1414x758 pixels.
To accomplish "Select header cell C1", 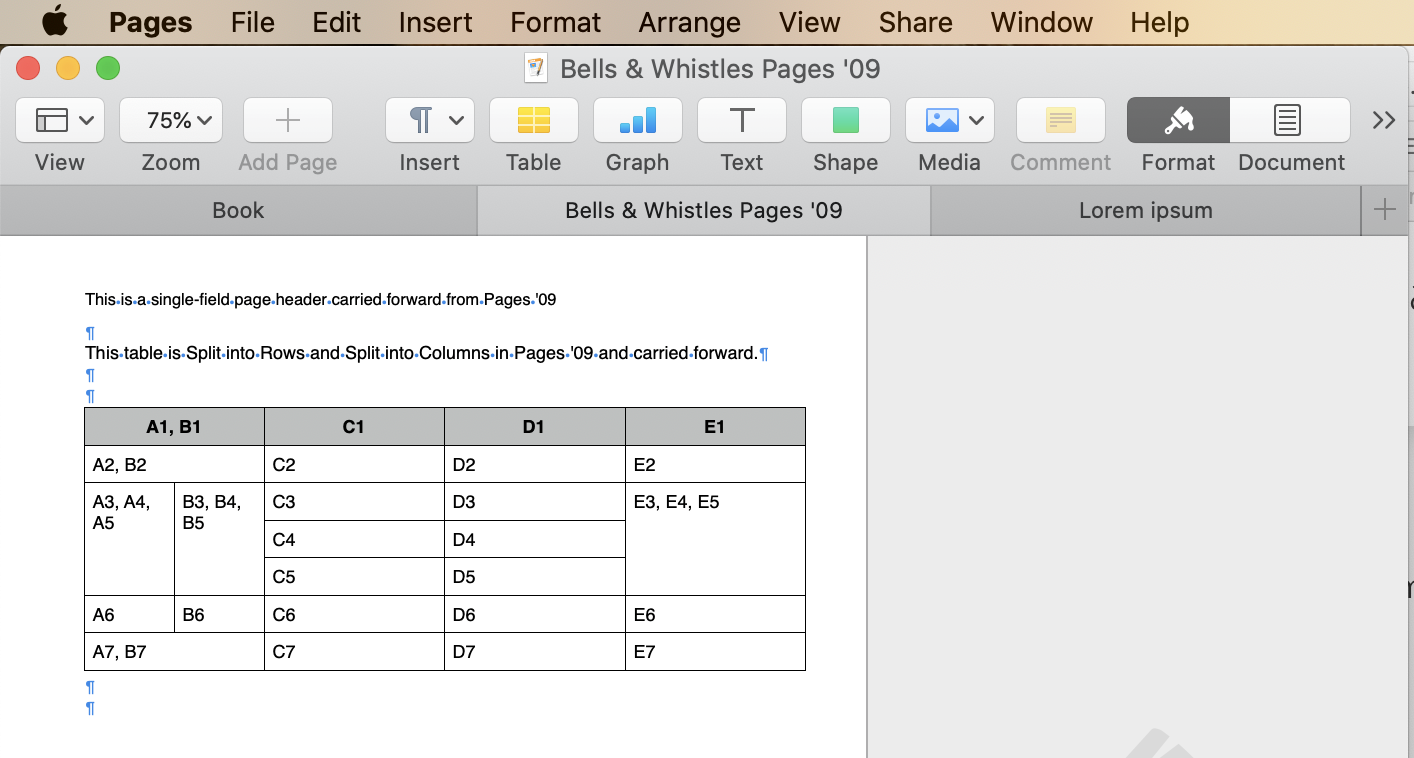I will pos(354,426).
